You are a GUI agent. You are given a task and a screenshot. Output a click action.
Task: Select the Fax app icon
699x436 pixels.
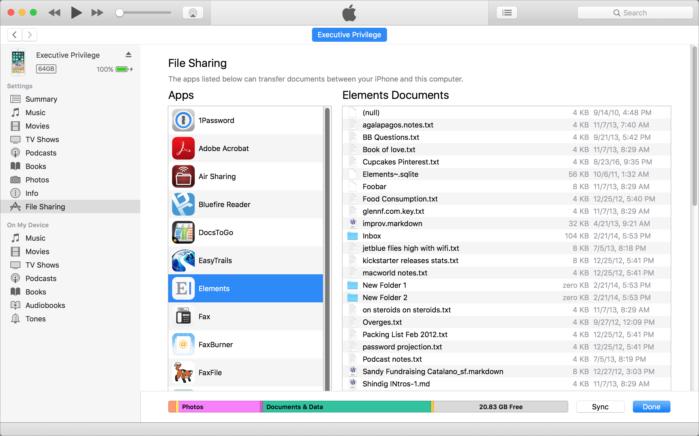coord(183,317)
